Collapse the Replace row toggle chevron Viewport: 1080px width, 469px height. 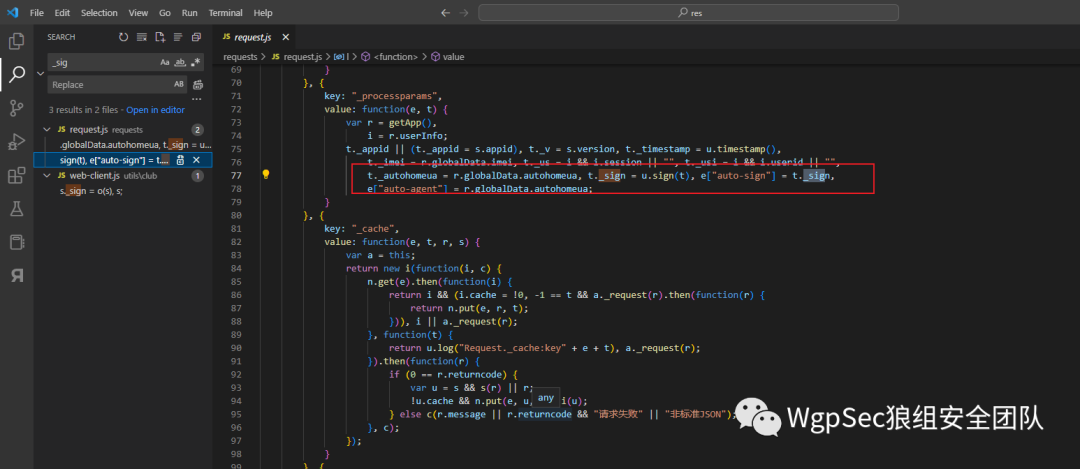pyautogui.click(x=39, y=73)
